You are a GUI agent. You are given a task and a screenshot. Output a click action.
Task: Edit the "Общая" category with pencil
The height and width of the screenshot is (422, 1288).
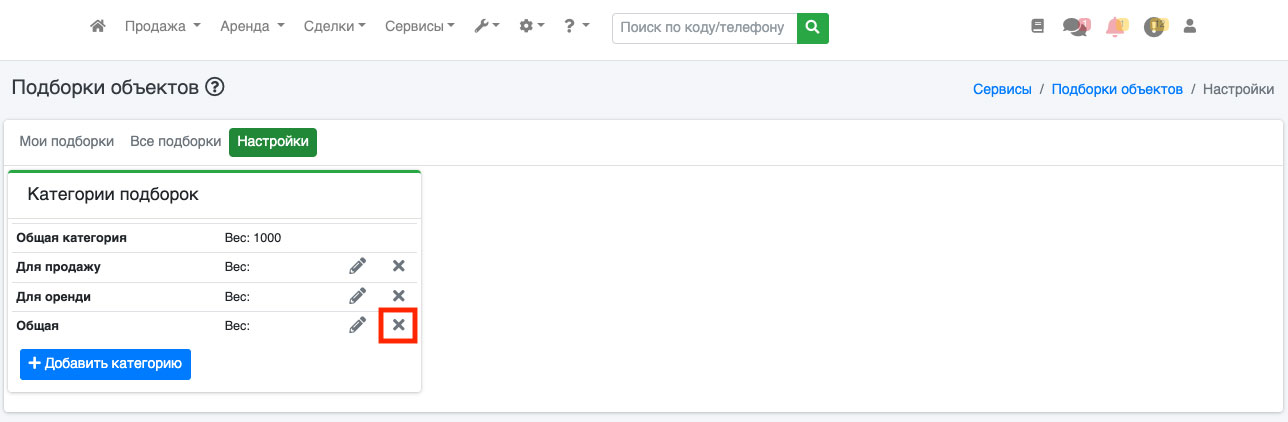pyautogui.click(x=357, y=325)
